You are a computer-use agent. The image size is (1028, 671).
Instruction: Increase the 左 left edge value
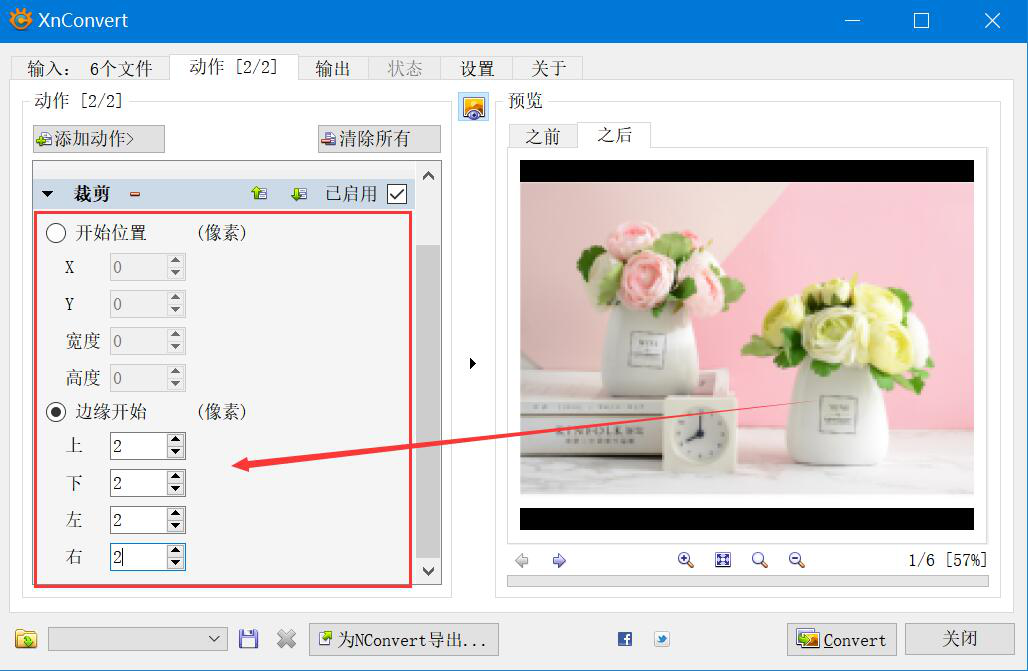pyautogui.click(x=175, y=514)
